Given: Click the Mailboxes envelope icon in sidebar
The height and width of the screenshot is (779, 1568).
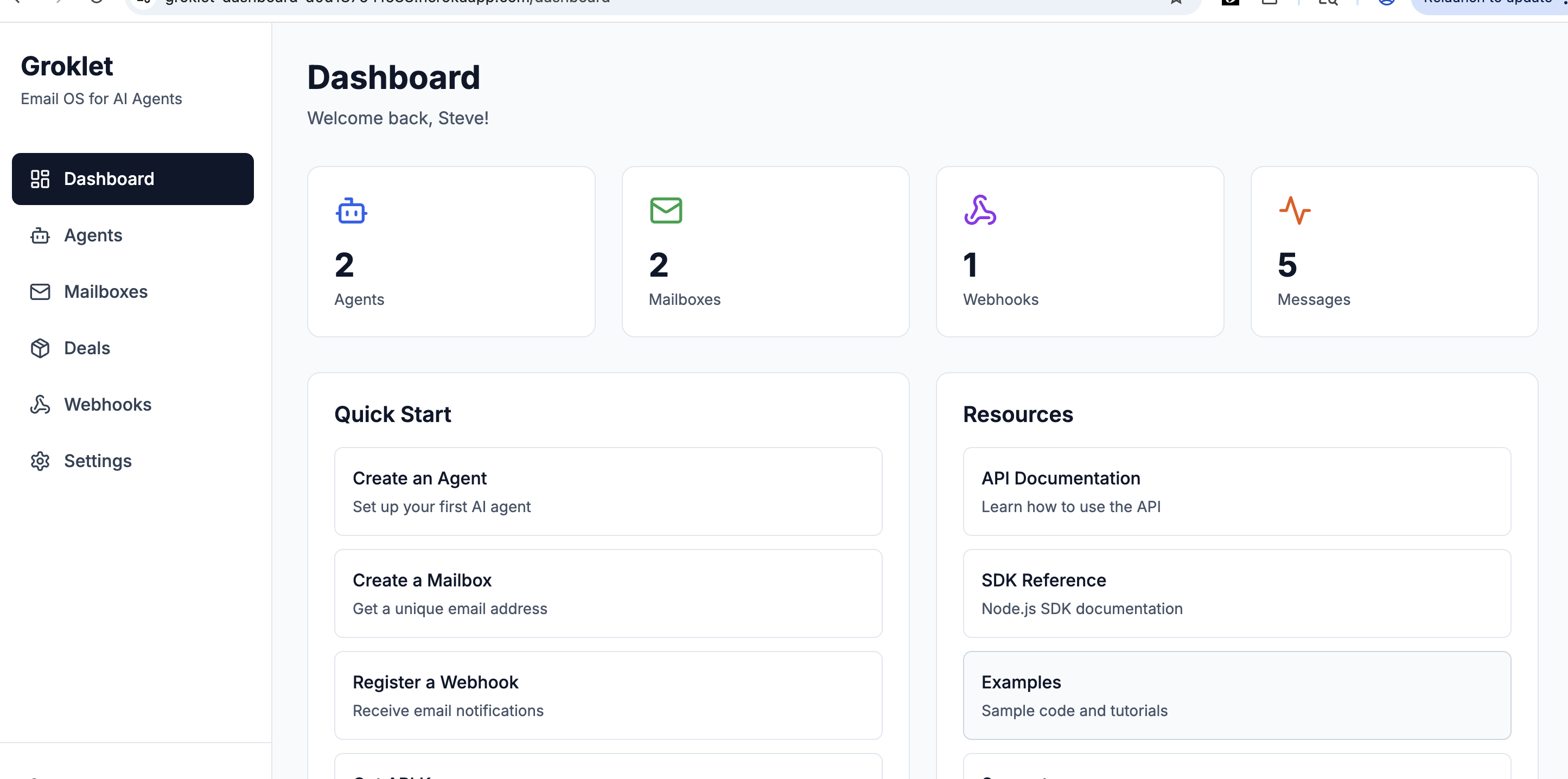Looking at the screenshot, I should [x=40, y=292].
